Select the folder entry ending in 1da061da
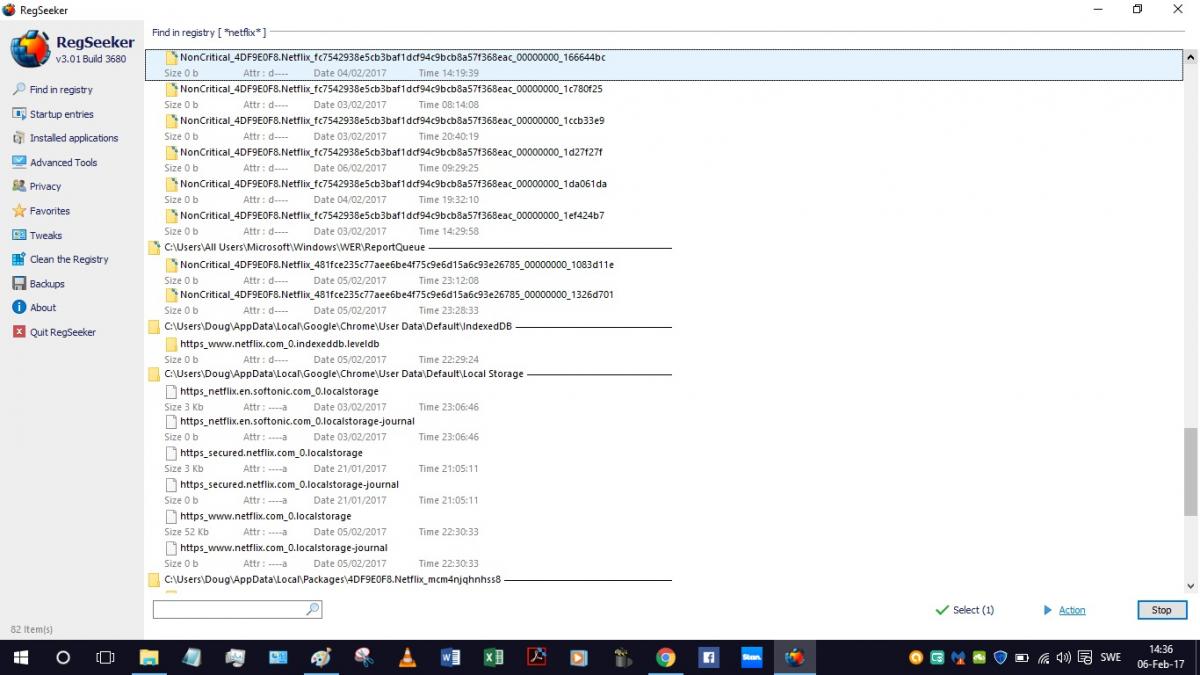Viewport: 1200px width, 675px height. click(x=393, y=184)
